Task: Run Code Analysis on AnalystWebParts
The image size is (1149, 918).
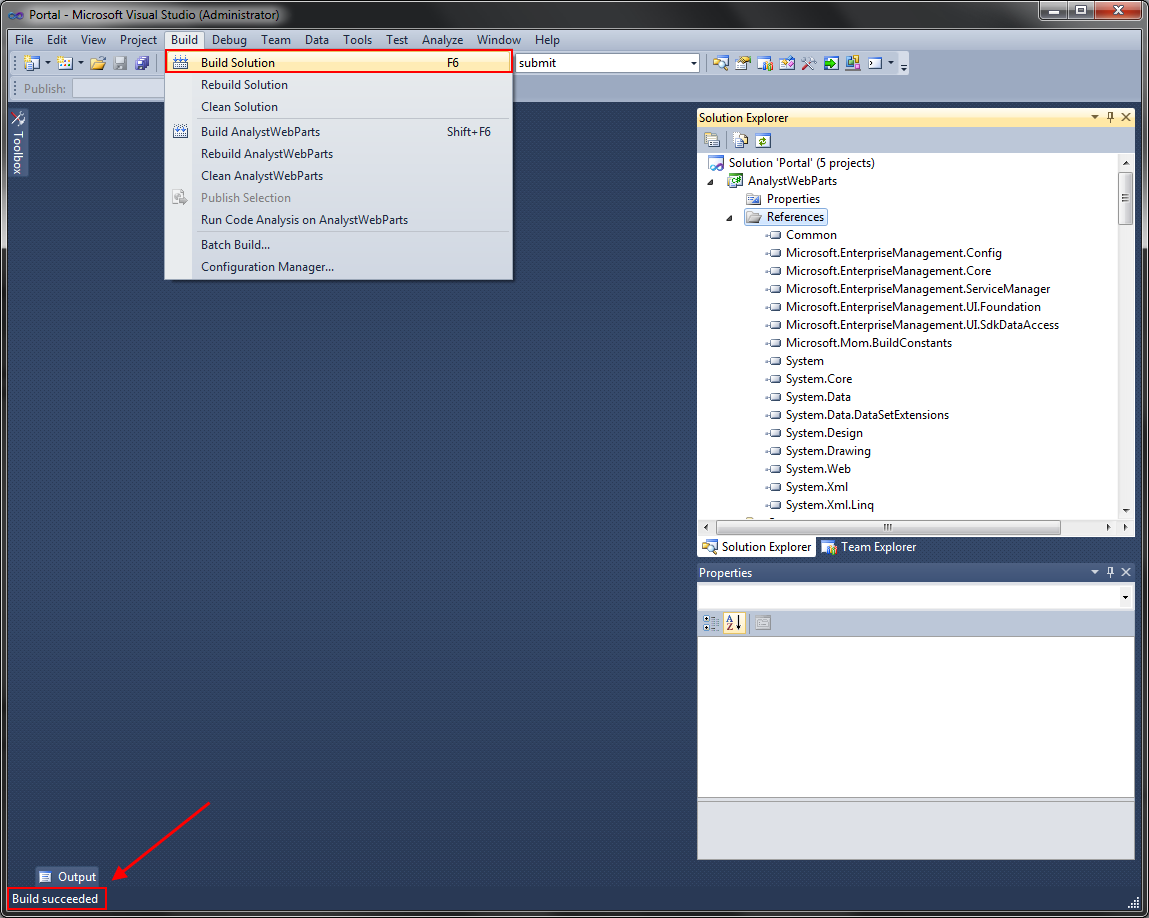Action: (339, 220)
